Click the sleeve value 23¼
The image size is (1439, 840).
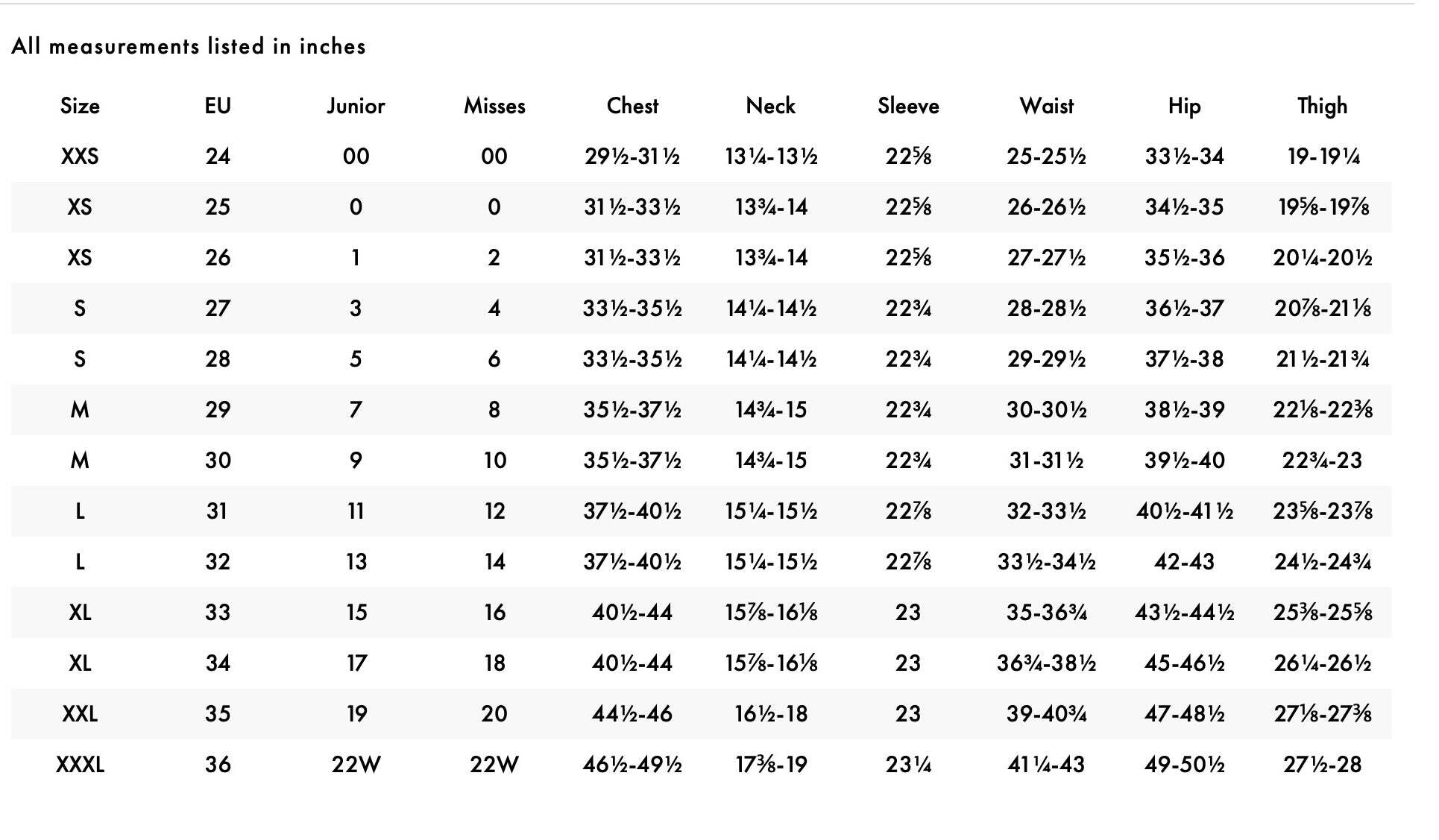908,765
